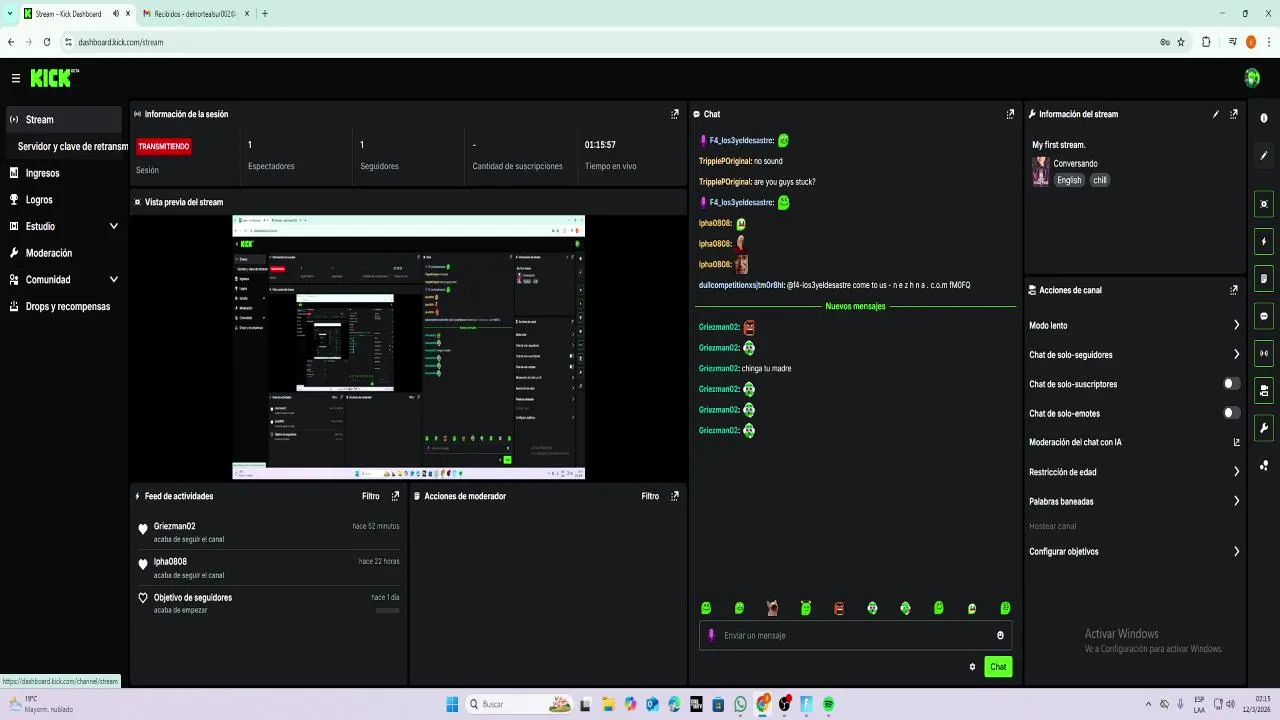Open Palabras baneadas options chevron
Screen dimensions: 1280x720
[1236, 501]
